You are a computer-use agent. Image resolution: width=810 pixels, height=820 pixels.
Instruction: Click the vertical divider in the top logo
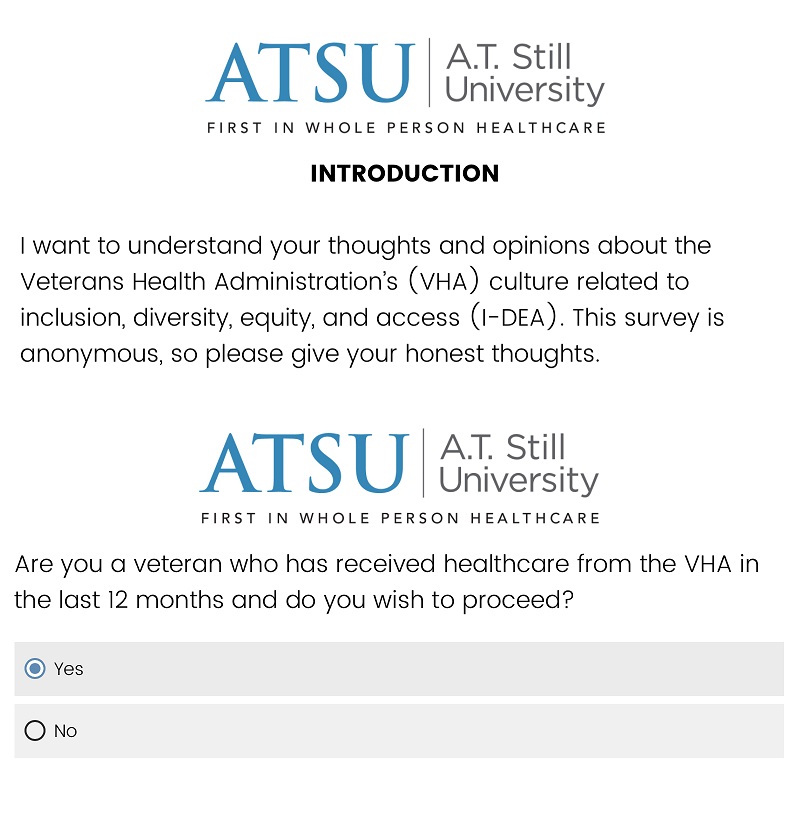(429, 72)
